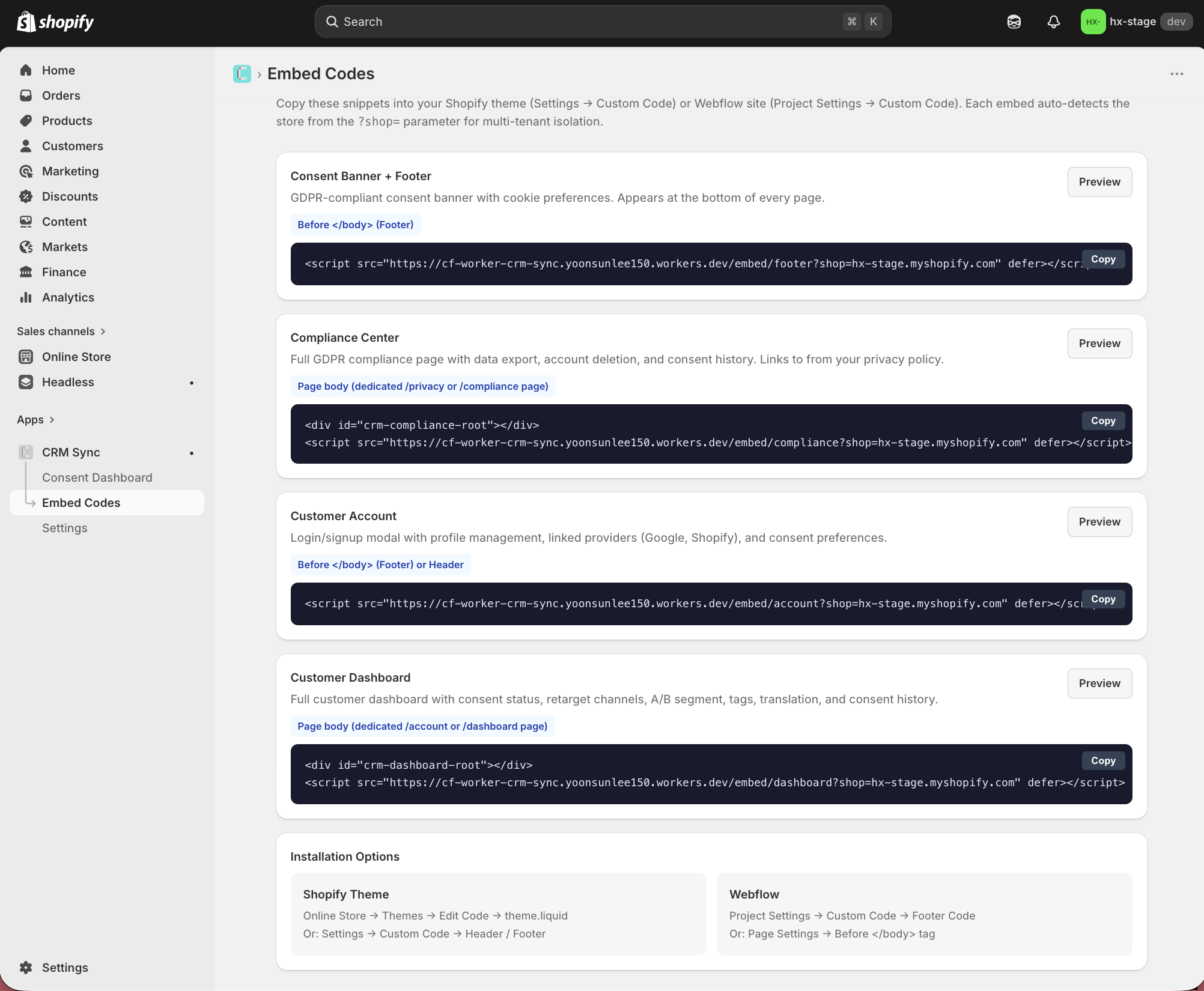Preview the Customer Dashboard embed
1204x991 pixels.
click(1099, 683)
